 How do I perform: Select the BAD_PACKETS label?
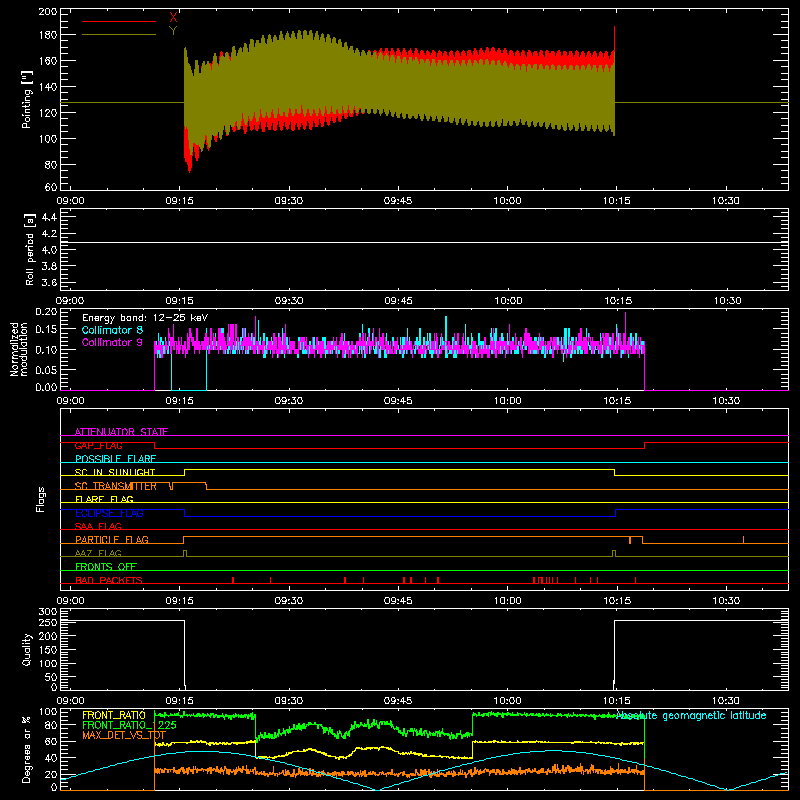109,580
